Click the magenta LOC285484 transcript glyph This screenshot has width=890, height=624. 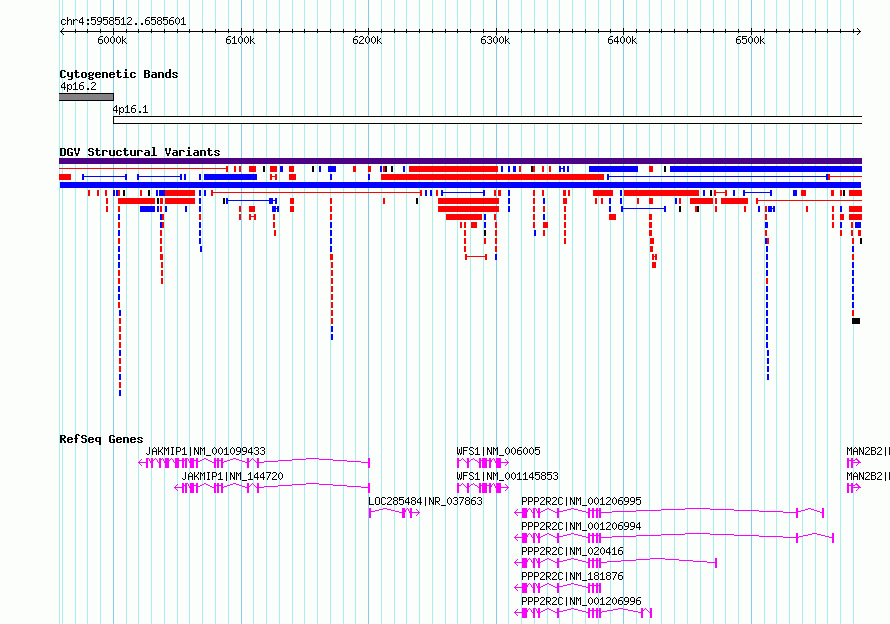click(x=394, y=513)
